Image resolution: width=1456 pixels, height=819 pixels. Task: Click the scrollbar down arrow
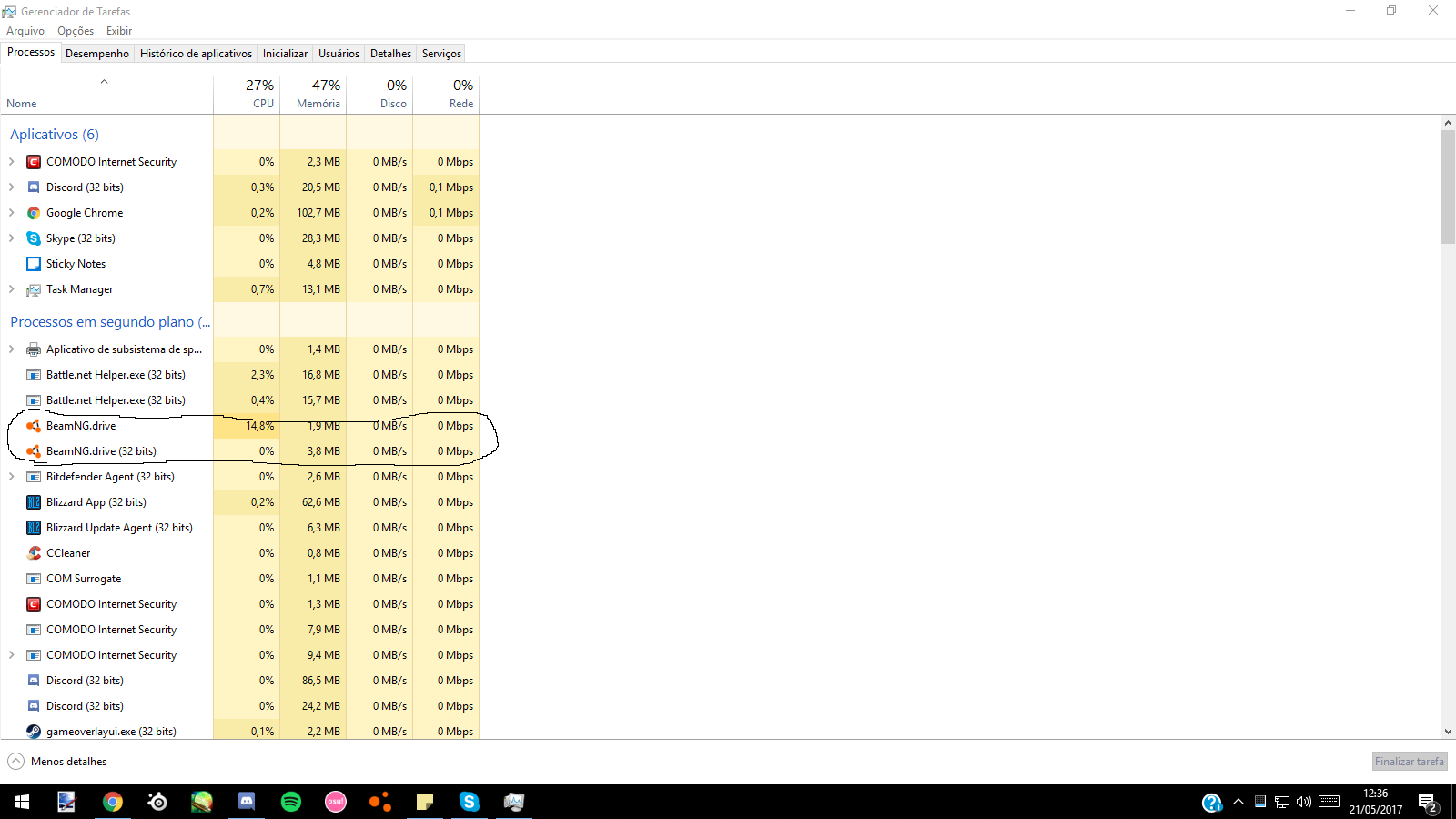point(1449,732)
